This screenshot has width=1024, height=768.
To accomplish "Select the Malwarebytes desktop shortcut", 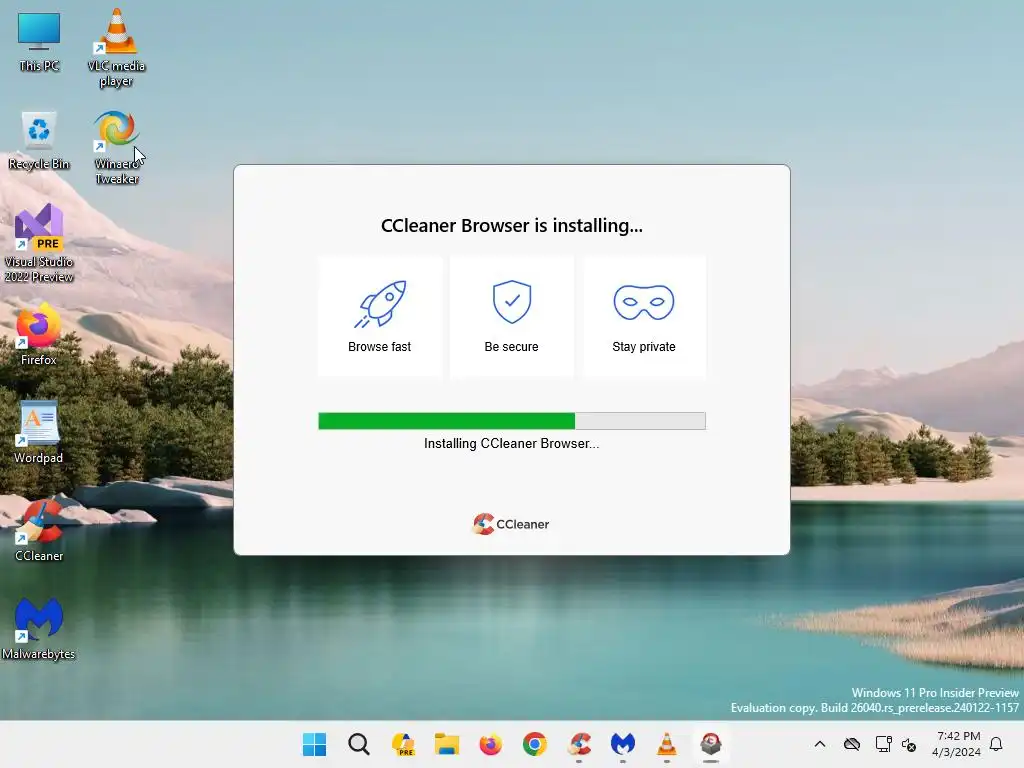I will click(39, 628).
